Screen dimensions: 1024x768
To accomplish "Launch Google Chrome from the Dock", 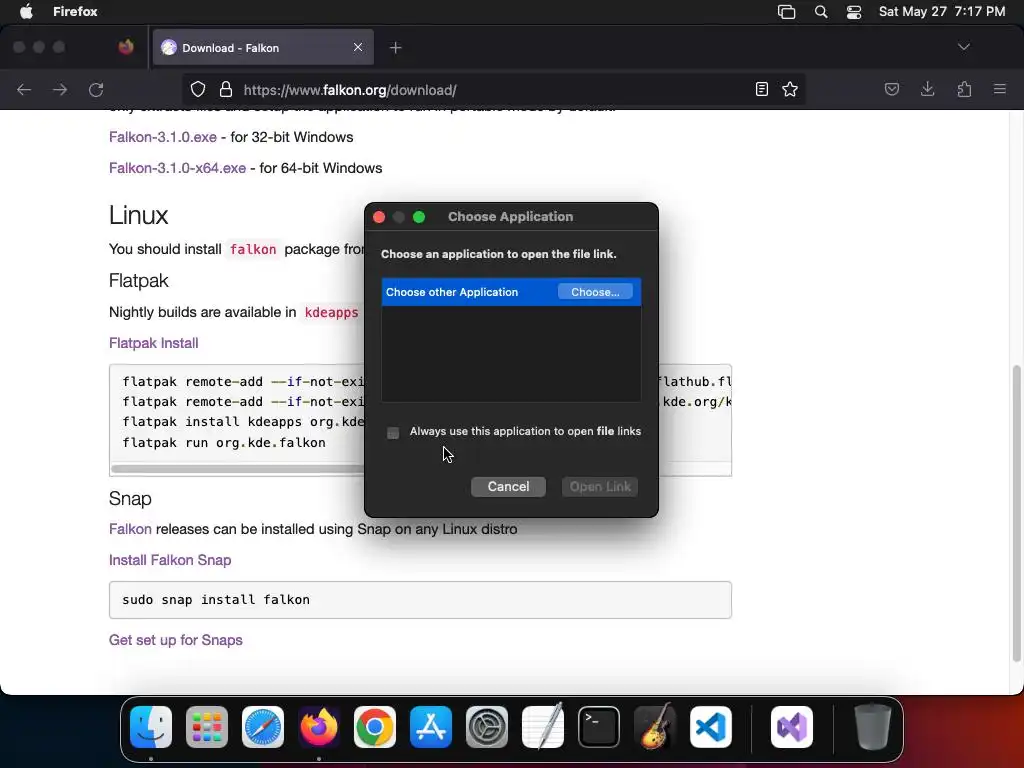I will (x=375, y=727).
